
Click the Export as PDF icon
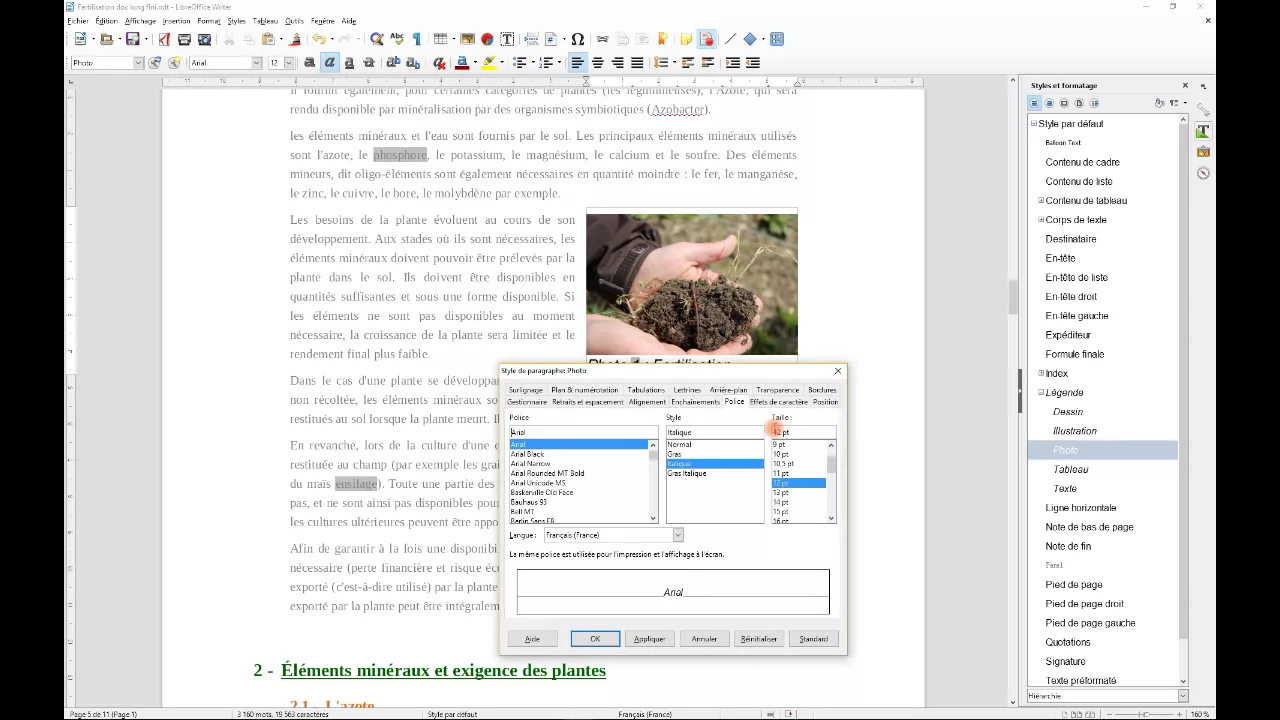pyautogui.click(x=164, y=39)
